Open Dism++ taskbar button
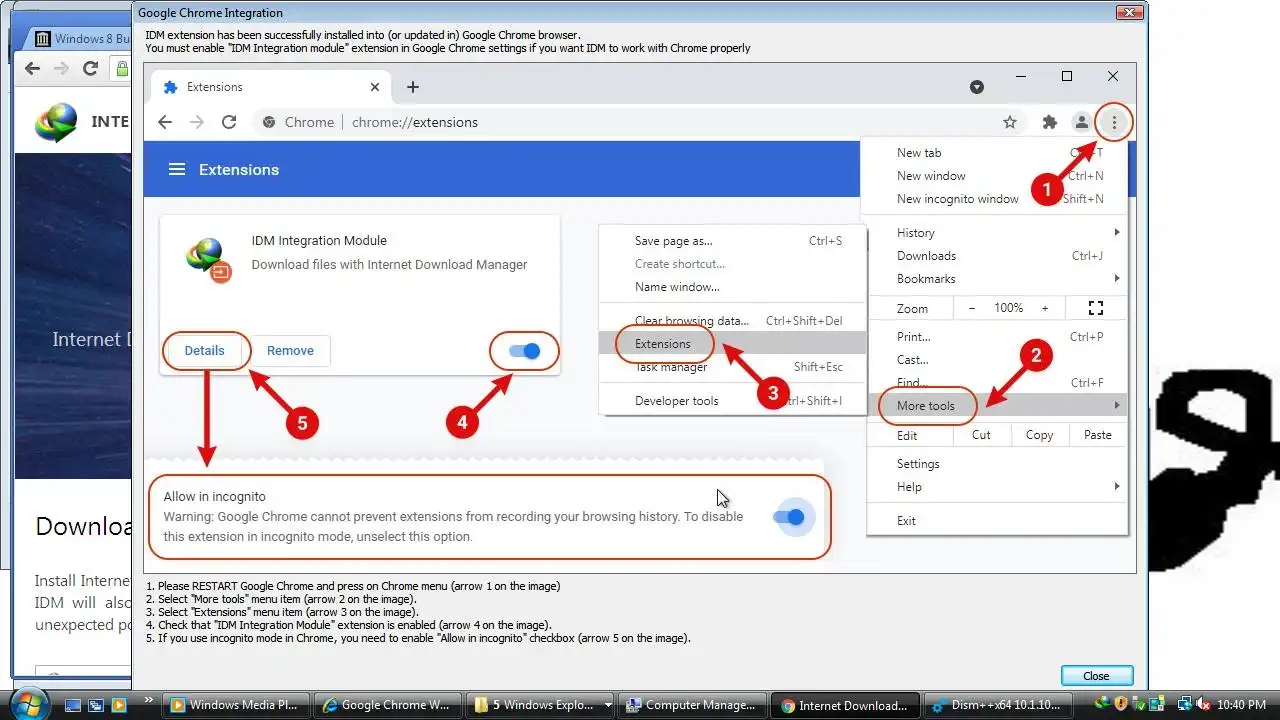1280x720 pixels. click(x=998, y=705)
